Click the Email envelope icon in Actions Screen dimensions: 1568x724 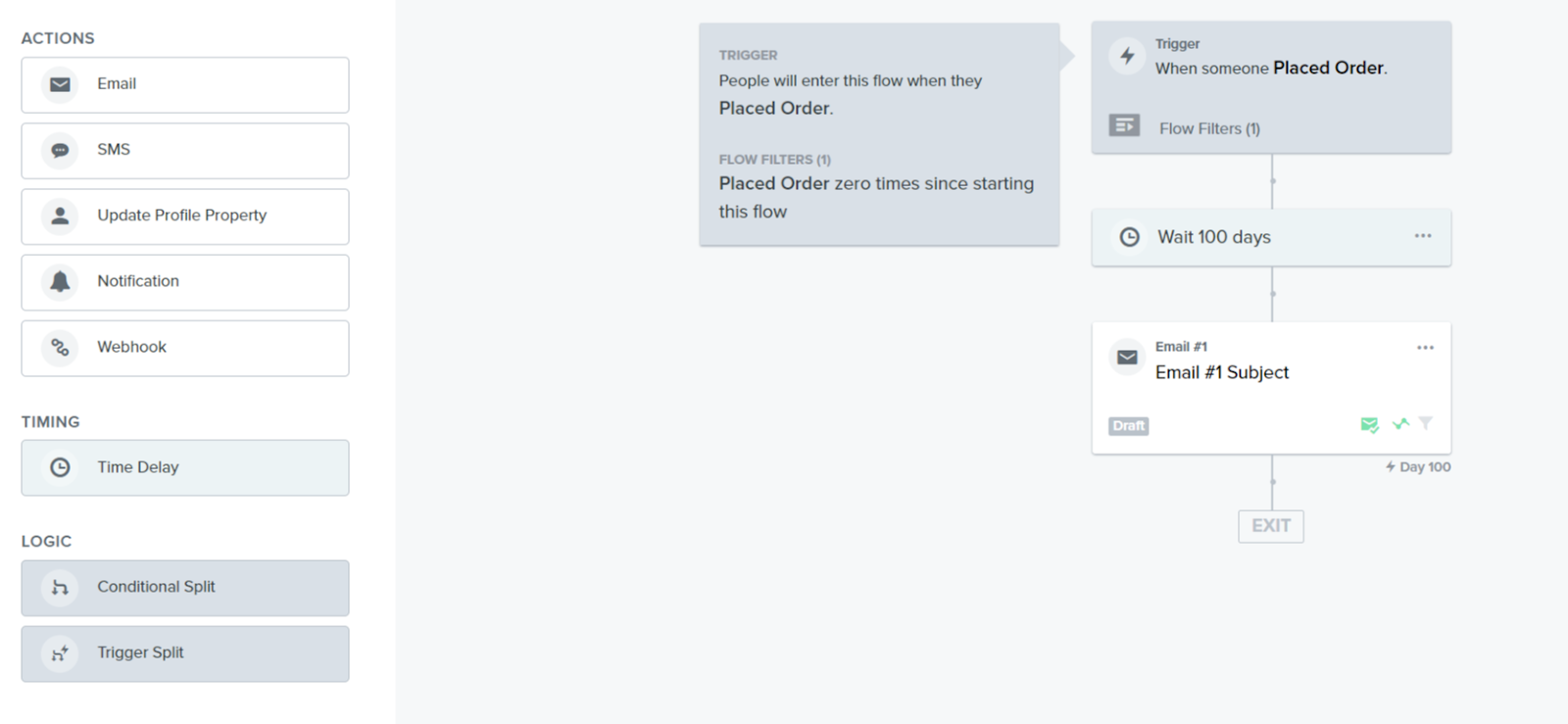[60, 84]
